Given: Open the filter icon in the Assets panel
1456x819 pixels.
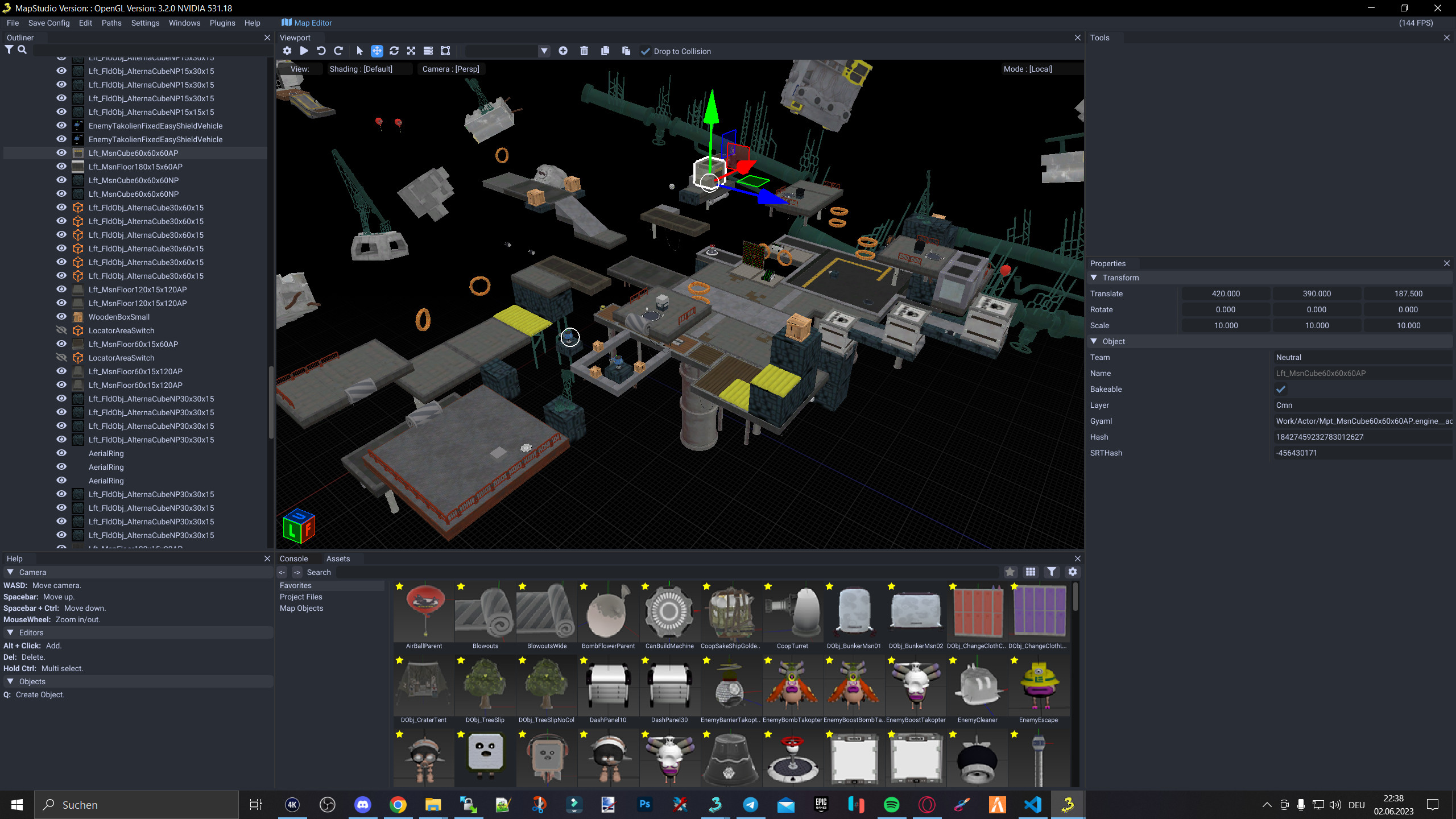Looking at the screenshot, I should point(1052,572).
